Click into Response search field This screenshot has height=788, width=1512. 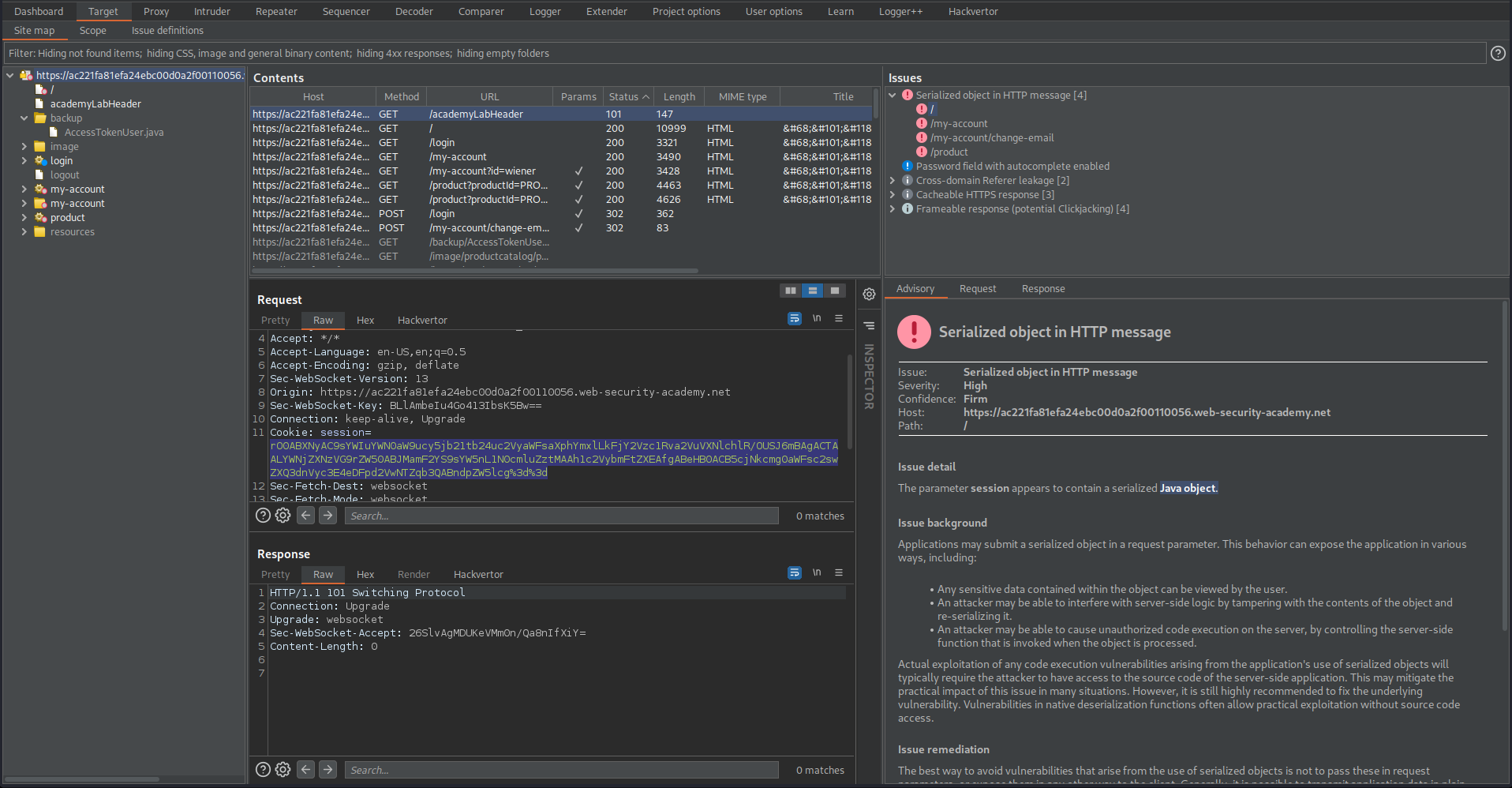[562, 770]
